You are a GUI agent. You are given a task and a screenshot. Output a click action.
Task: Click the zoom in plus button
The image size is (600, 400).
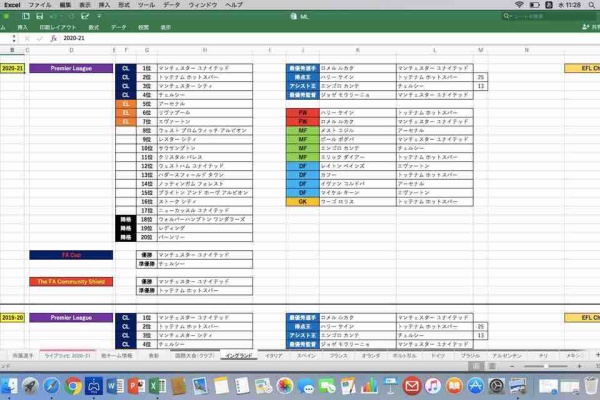pos(580,366)
